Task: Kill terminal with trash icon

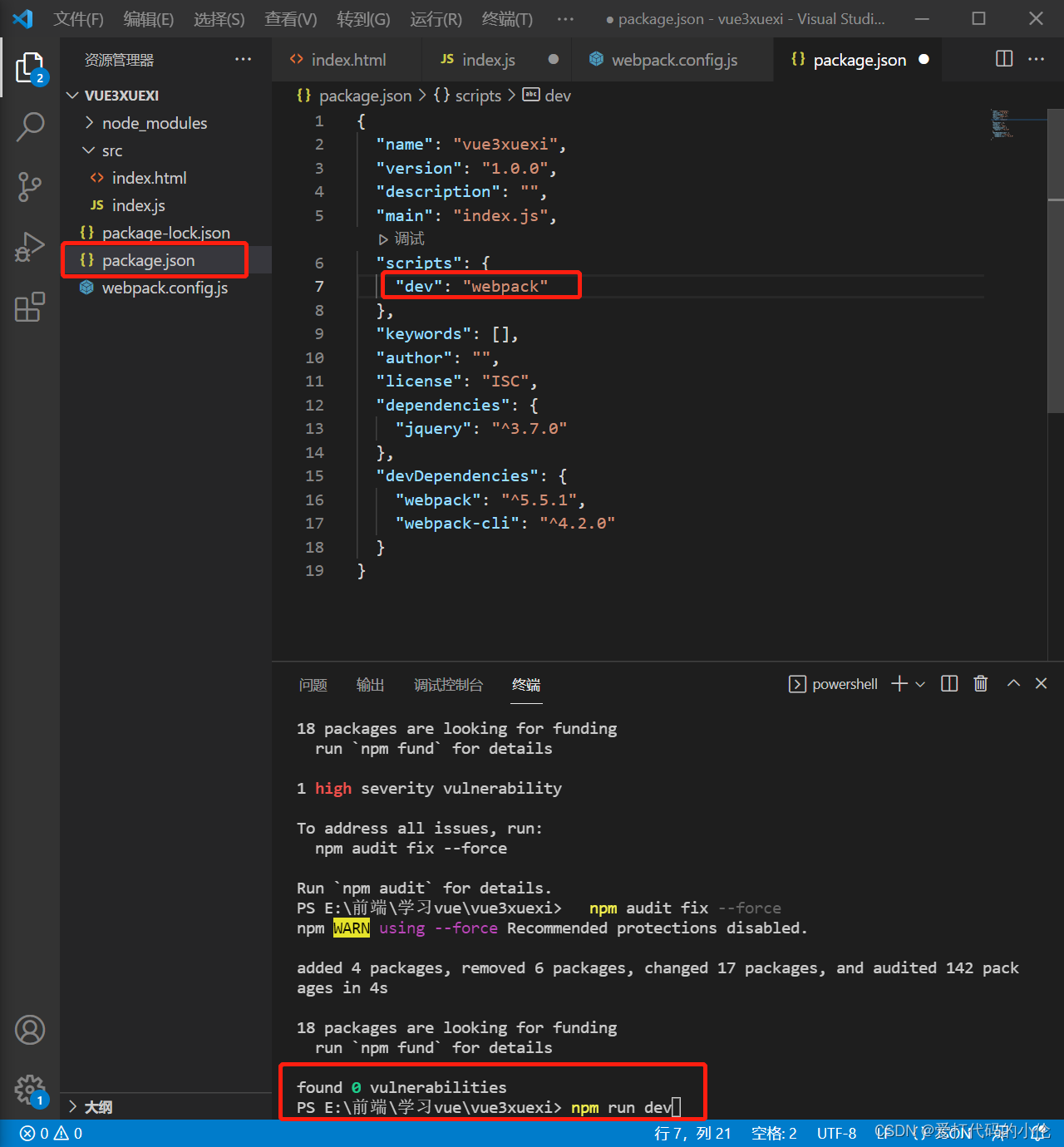Action: point(981,683)
